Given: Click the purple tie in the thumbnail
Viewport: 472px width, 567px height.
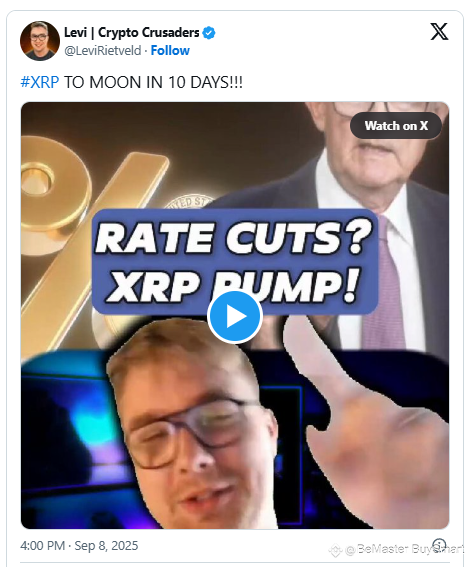Looking at the screenshot, I should [385, 282].
